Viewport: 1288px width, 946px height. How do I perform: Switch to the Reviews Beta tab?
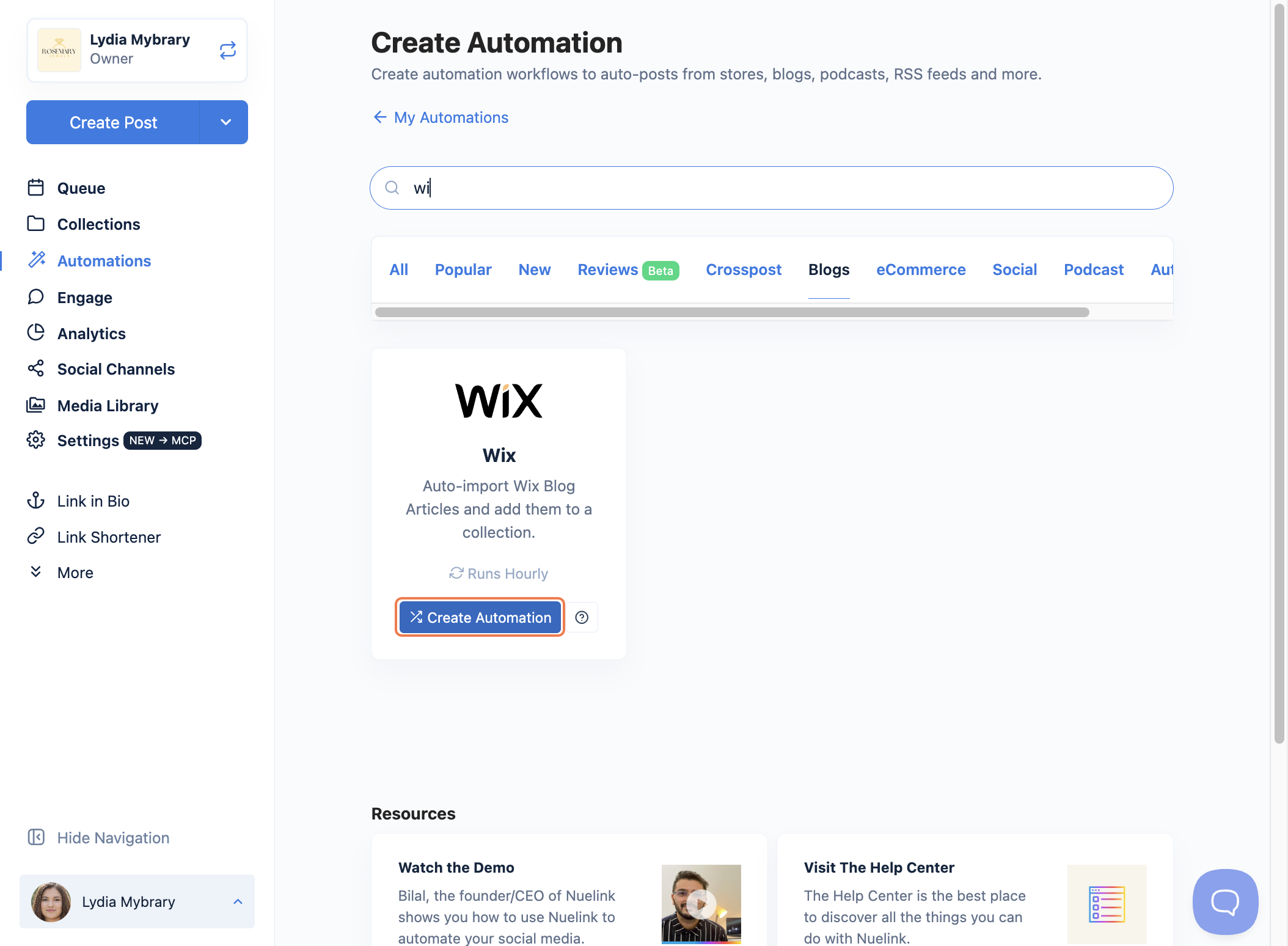(x=629, y=269)
